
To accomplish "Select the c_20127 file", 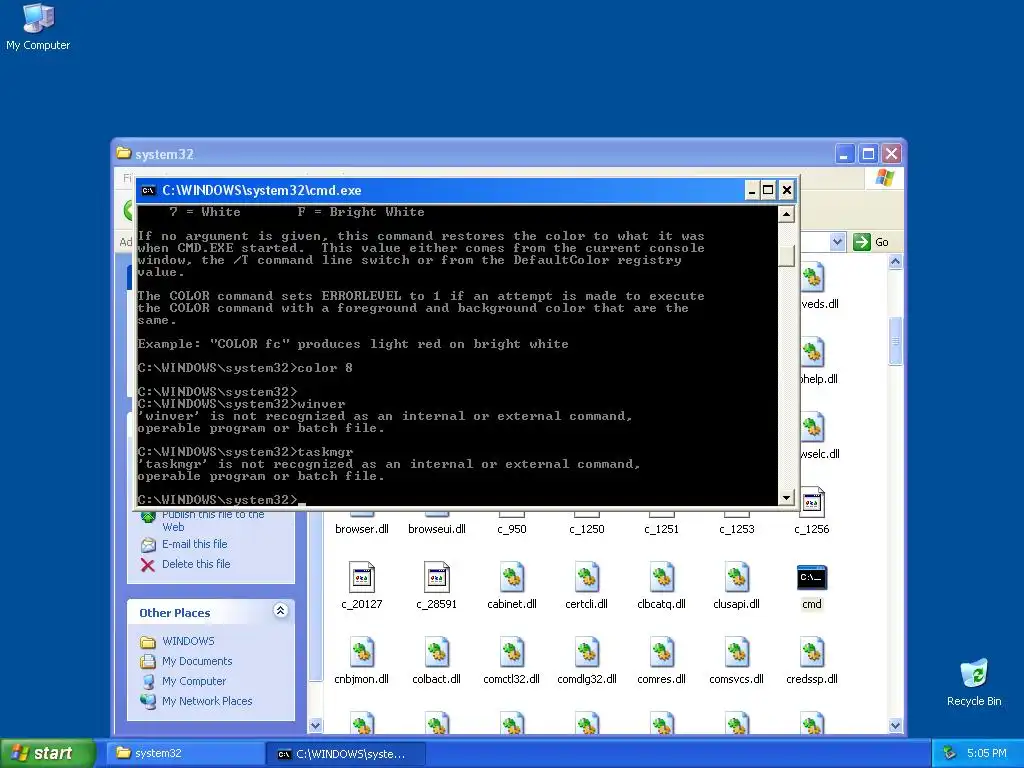I will click(x=362, y=586).
